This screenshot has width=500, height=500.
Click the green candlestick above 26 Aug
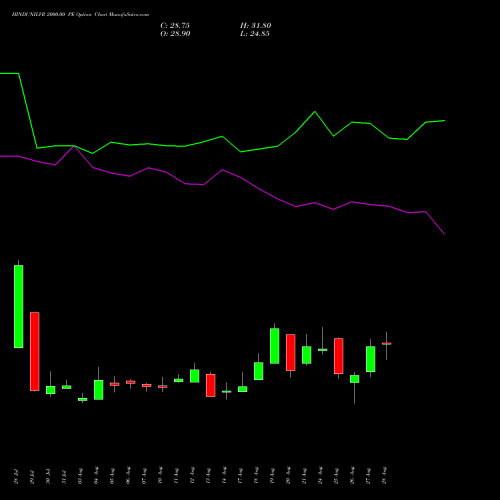(355, 379)
